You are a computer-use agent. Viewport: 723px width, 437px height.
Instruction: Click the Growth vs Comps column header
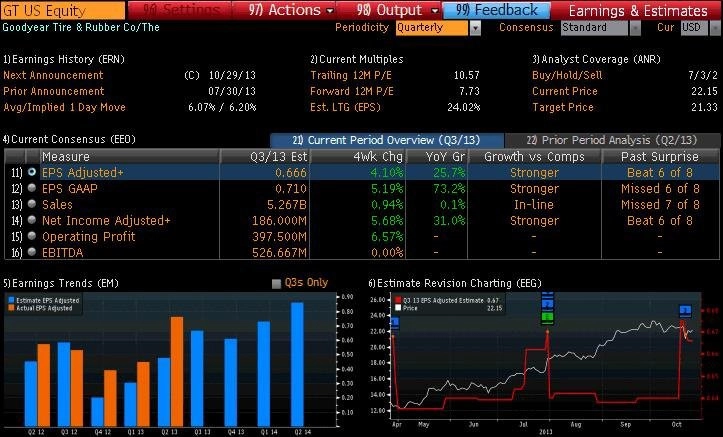534,157
